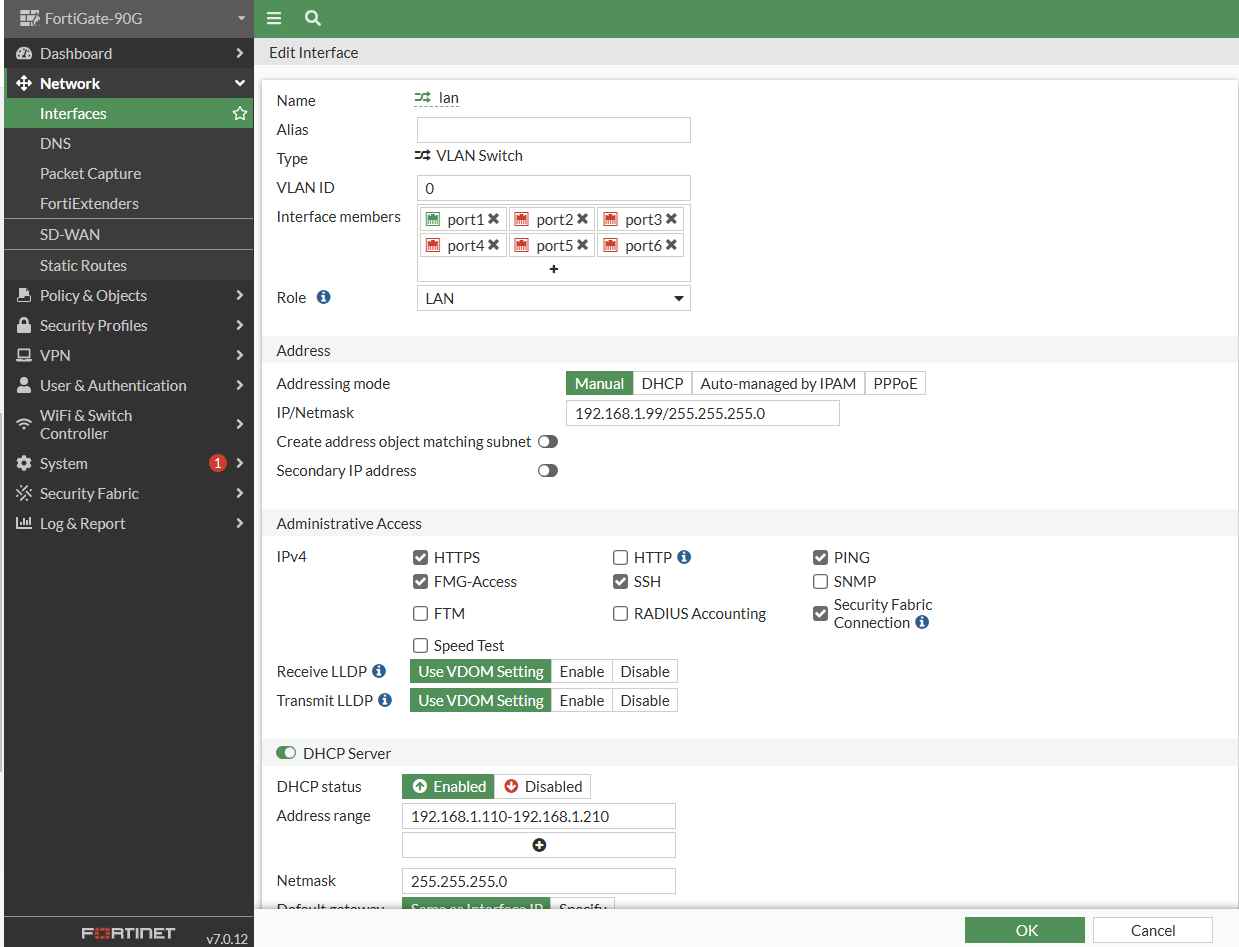Select DHCP addressing mode
1239x947 pixels.
point(662,383)
